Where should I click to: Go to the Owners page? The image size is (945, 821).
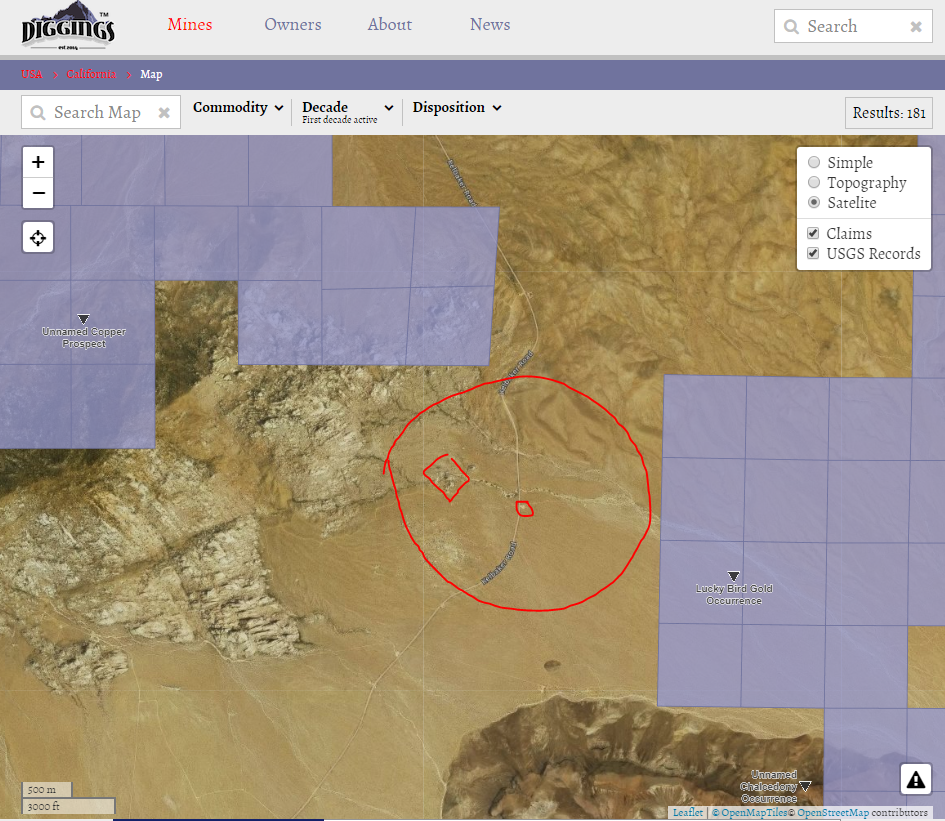pos(292,25)
